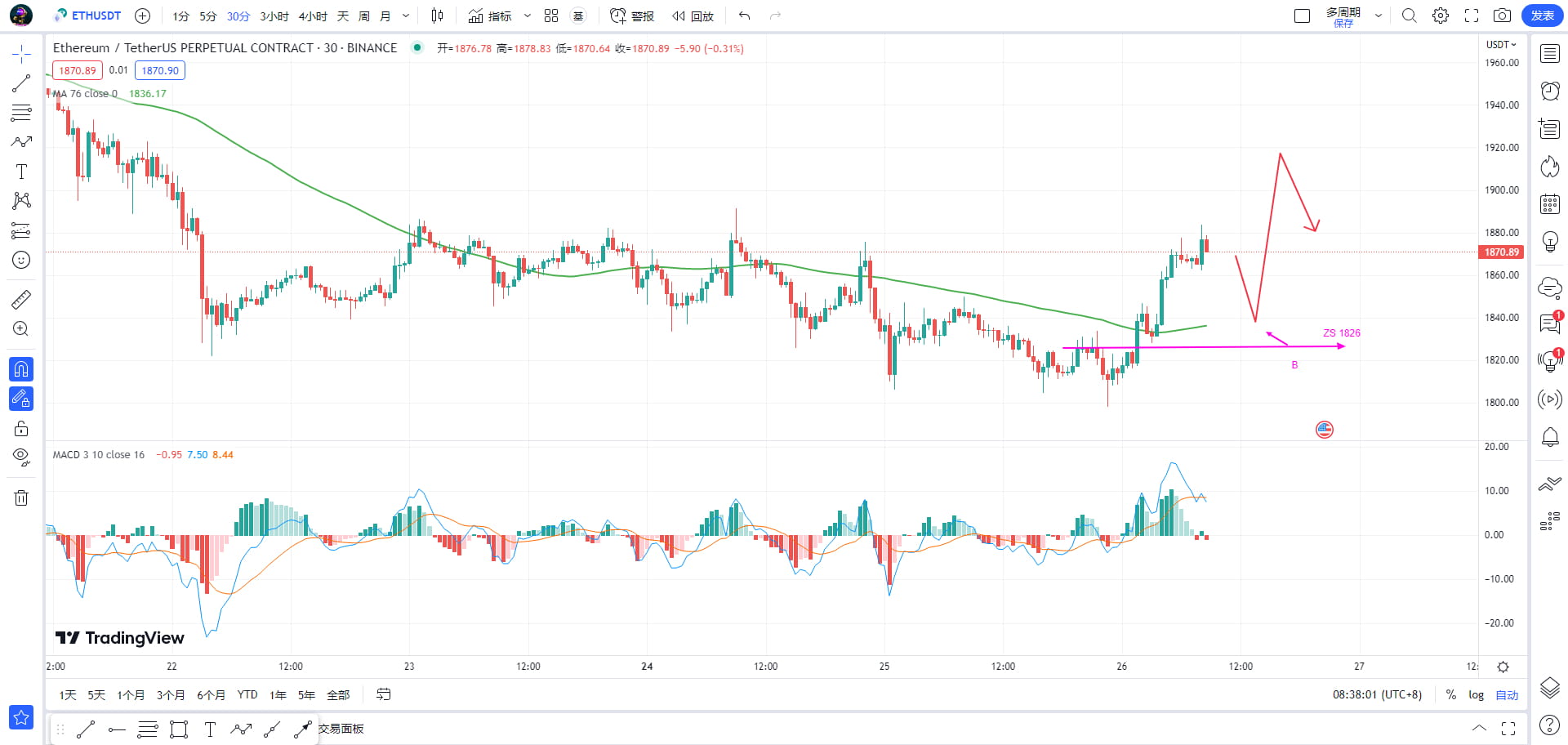Select the 5天 date range
The width and height of the screenshot is (1568, 745).
click(x=96, y=695)
